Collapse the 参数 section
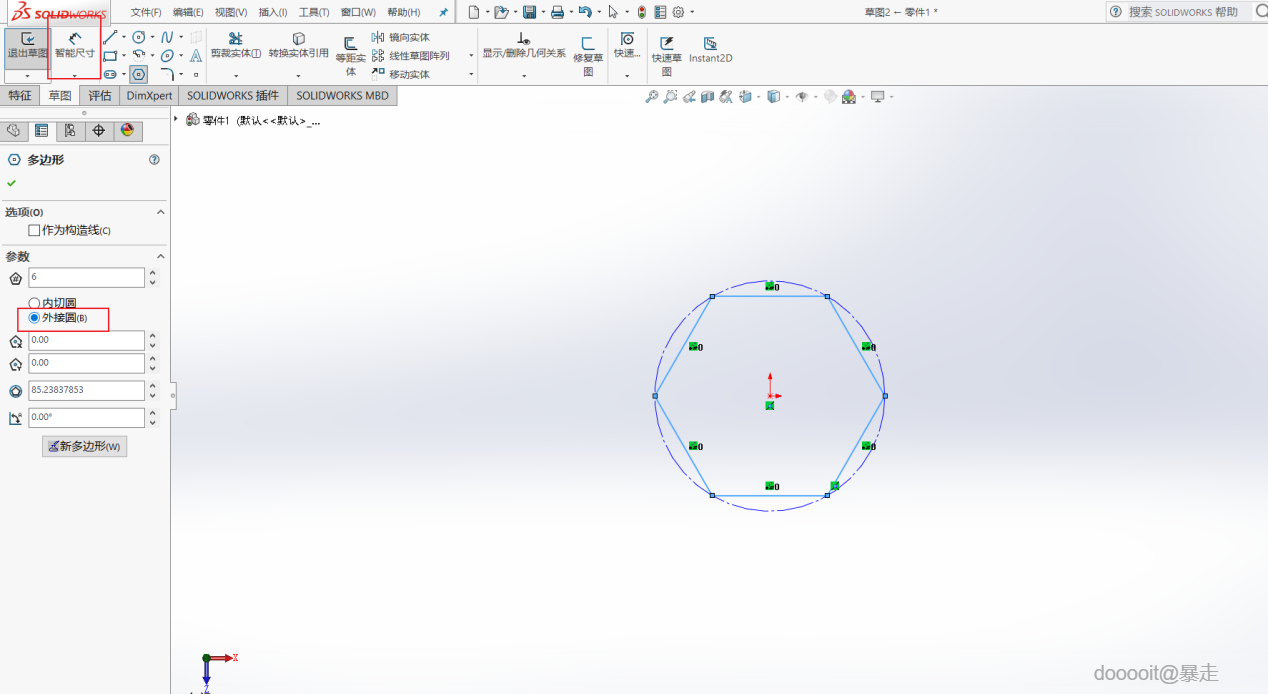1268x694 pixels. (x=161, y=257)
